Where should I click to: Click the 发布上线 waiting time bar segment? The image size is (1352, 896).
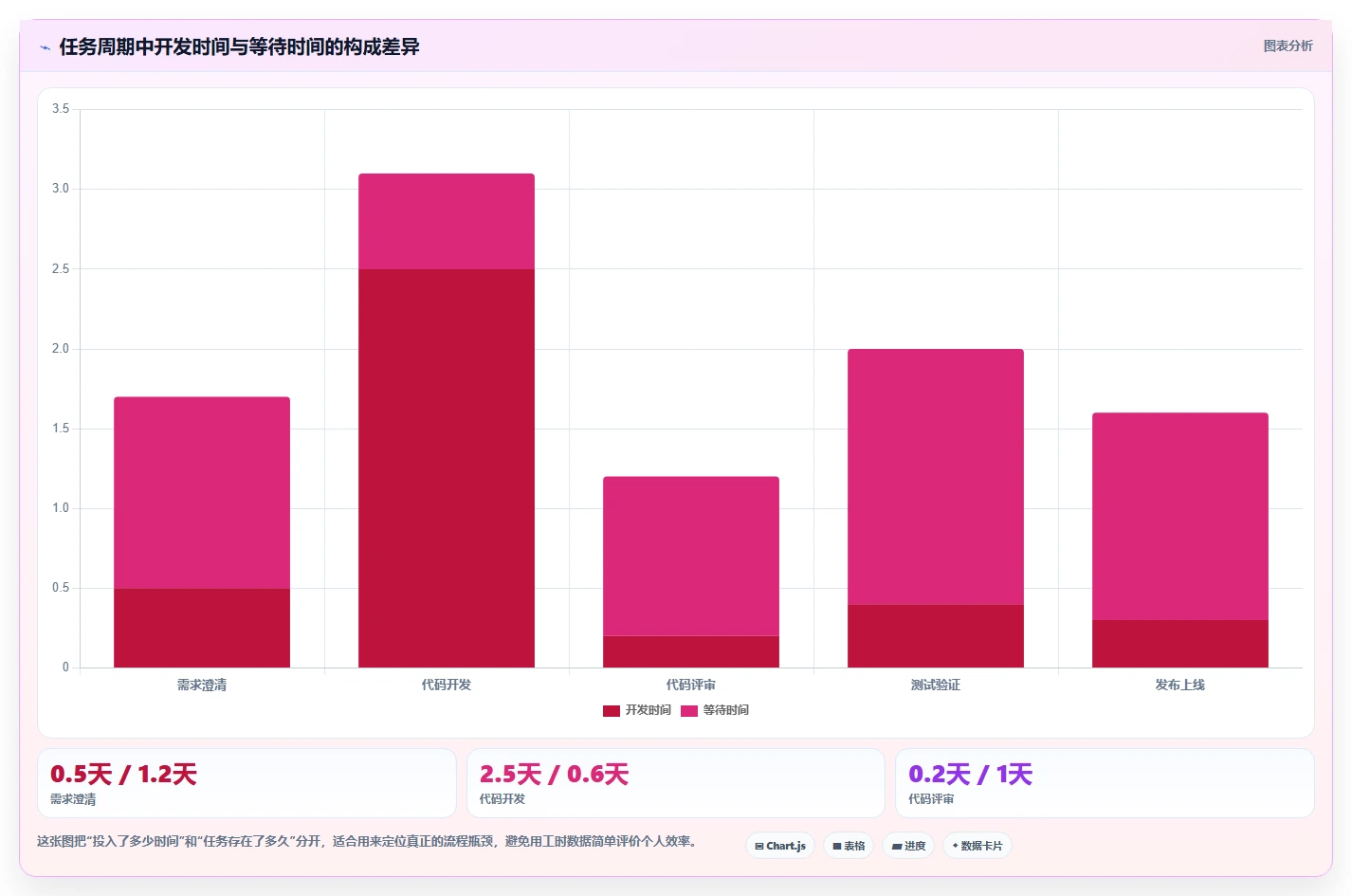point(1180,516)
